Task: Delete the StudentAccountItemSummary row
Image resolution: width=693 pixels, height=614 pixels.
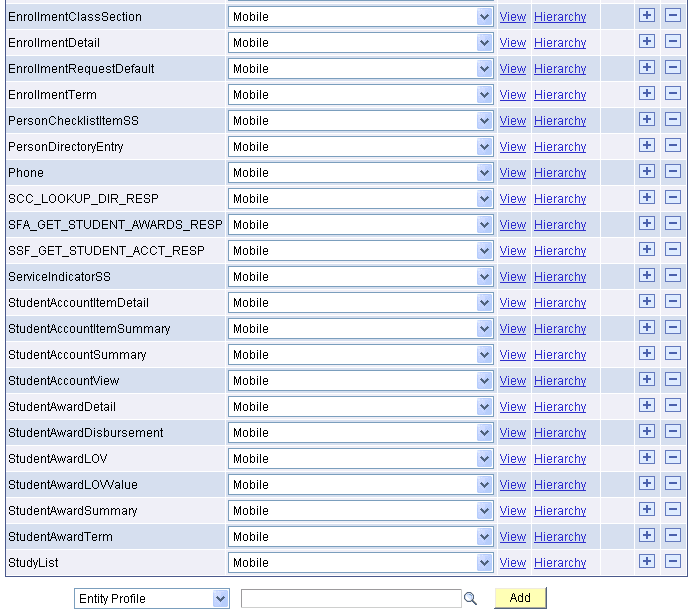Action: (673, 328)
